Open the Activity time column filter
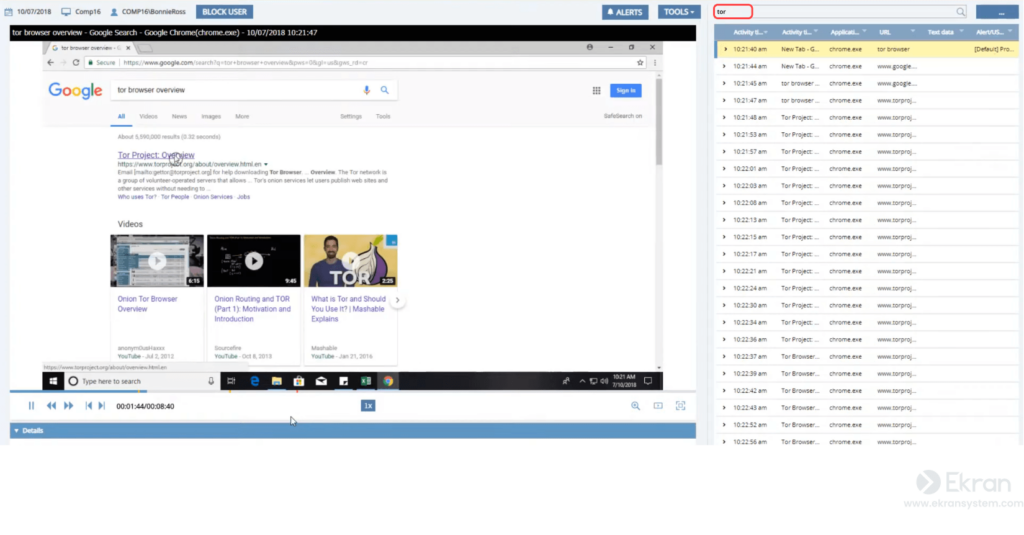1024x535 pixels. (x=765, y=32)
